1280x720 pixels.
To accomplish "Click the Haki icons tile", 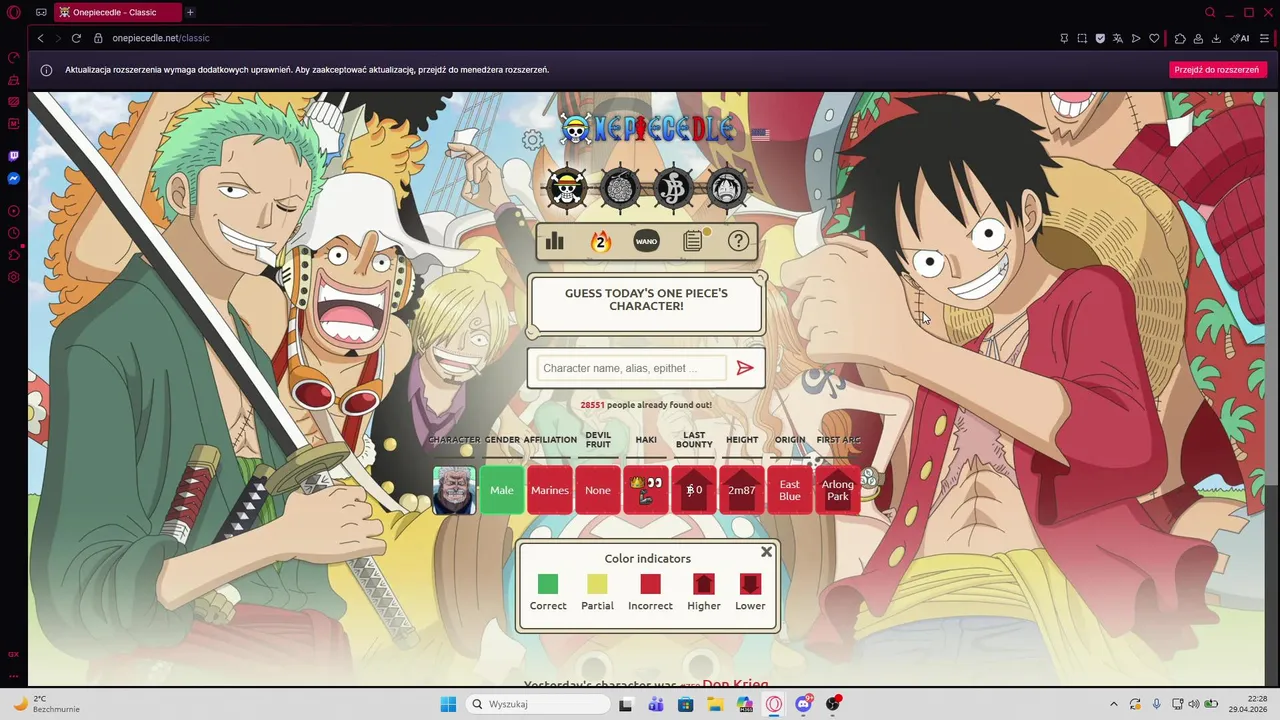I will pos(646,490).
